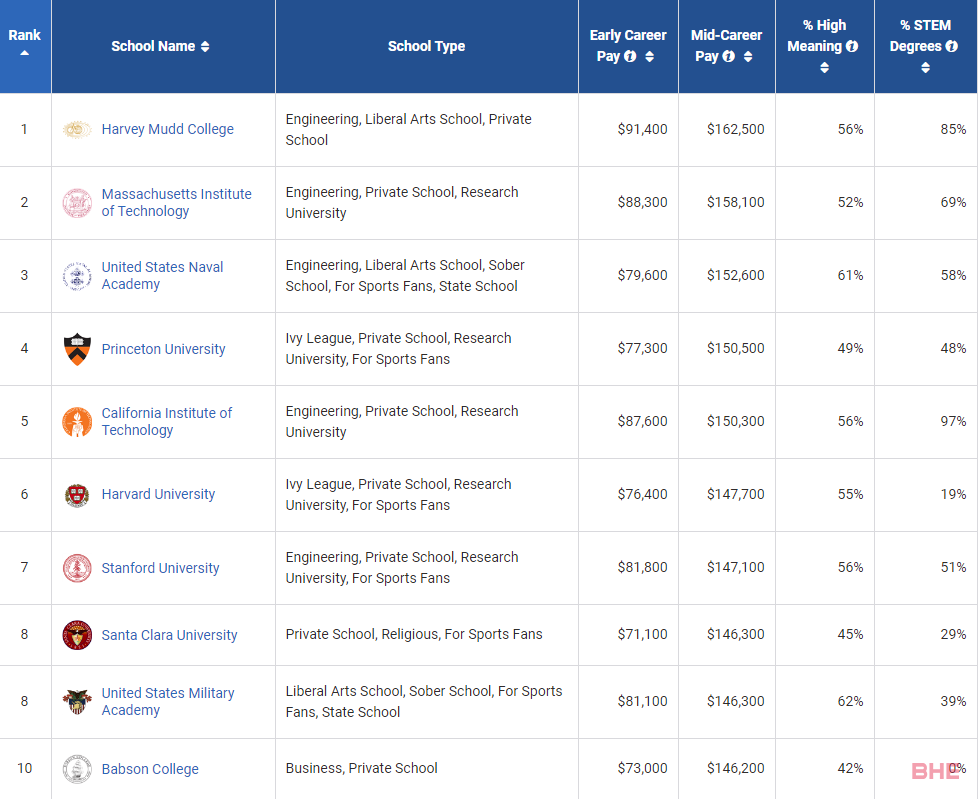Open Princeton University link
Viewport: 979px width, 799px height.
pyautogui.click(x=163, y=349)
